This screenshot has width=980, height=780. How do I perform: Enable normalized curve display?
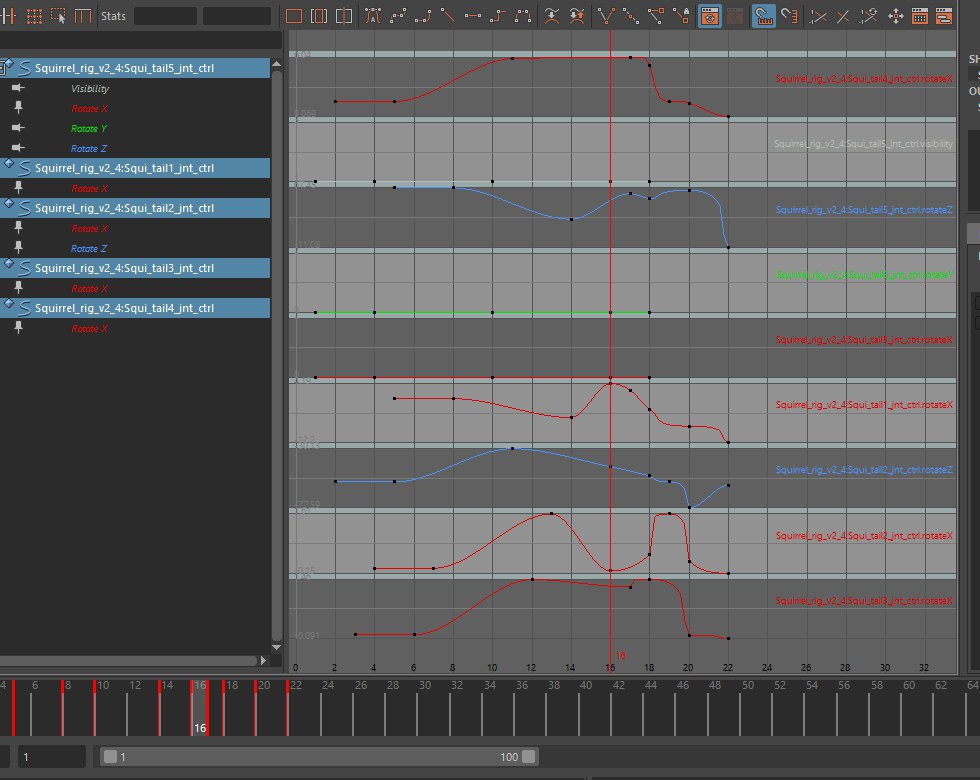point(818,16)
